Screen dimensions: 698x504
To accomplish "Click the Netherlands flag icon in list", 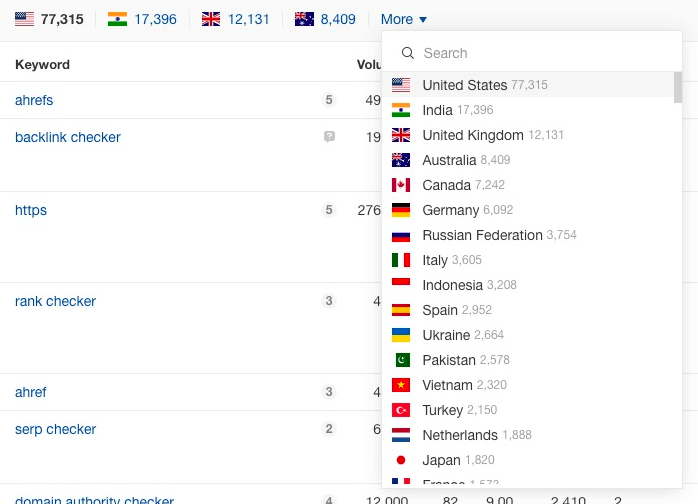I will [x=401, y=435].
